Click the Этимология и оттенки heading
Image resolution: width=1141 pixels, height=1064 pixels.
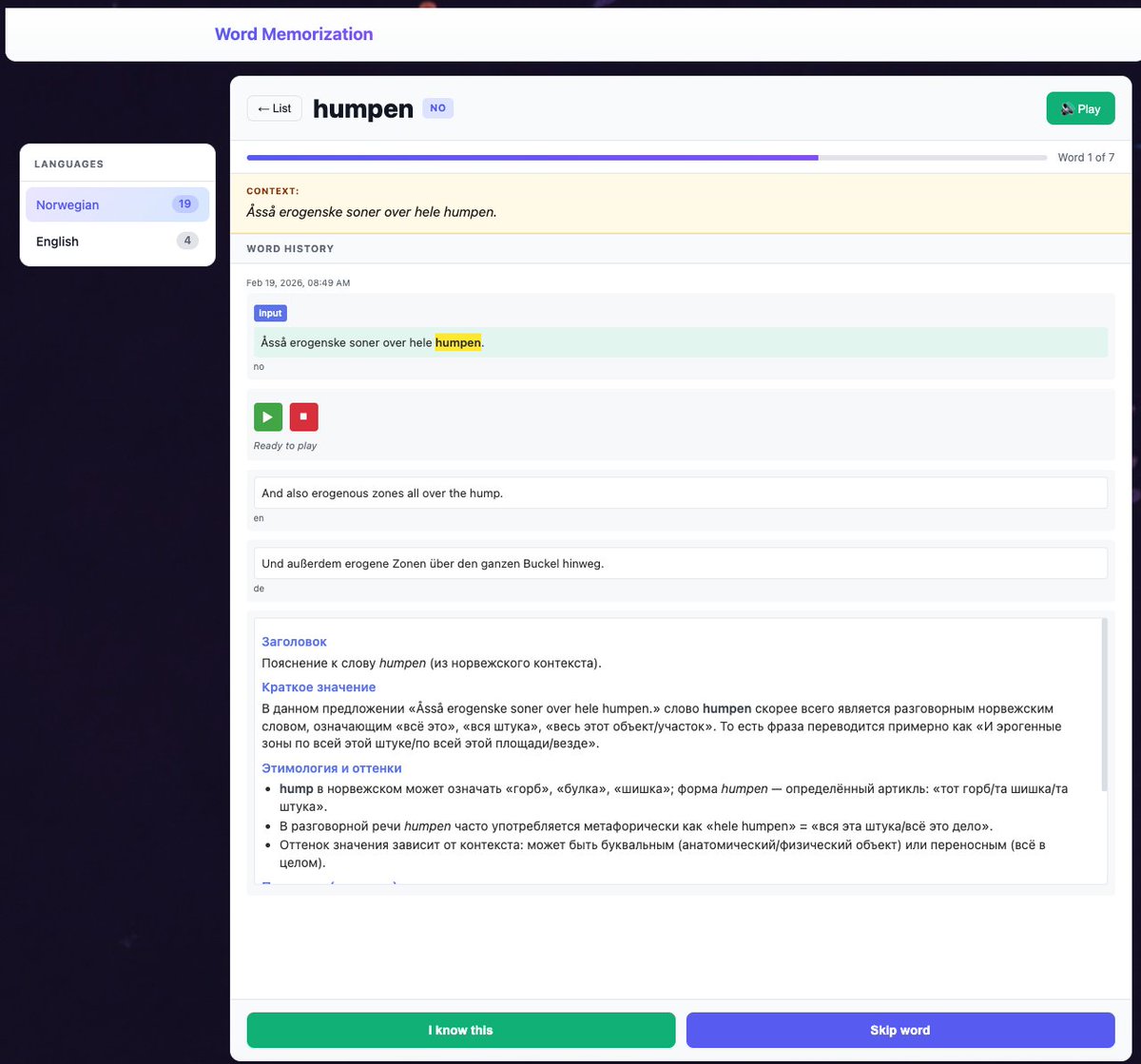332,768
